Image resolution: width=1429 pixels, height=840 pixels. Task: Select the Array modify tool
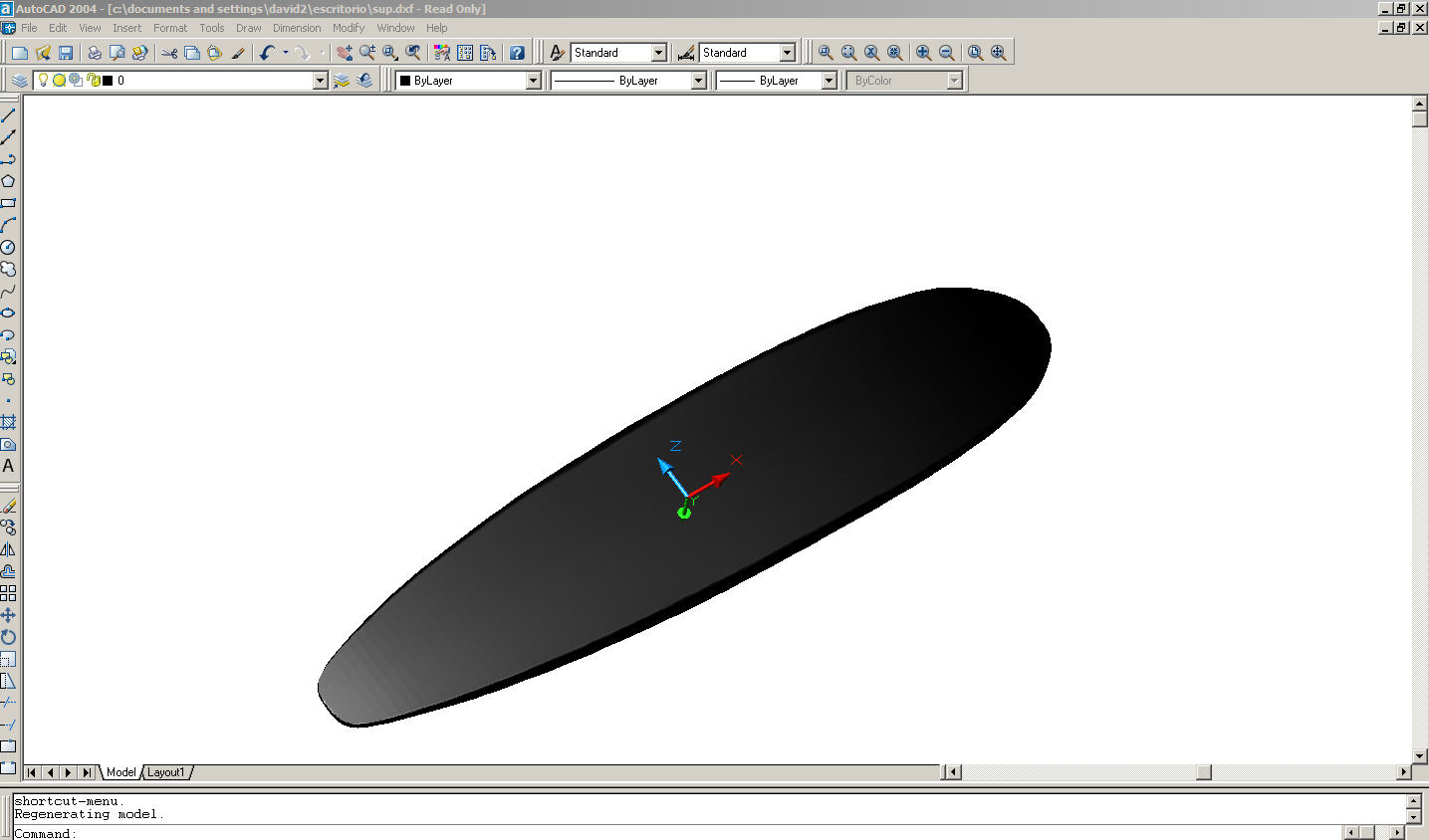click(x=8, y=593)
